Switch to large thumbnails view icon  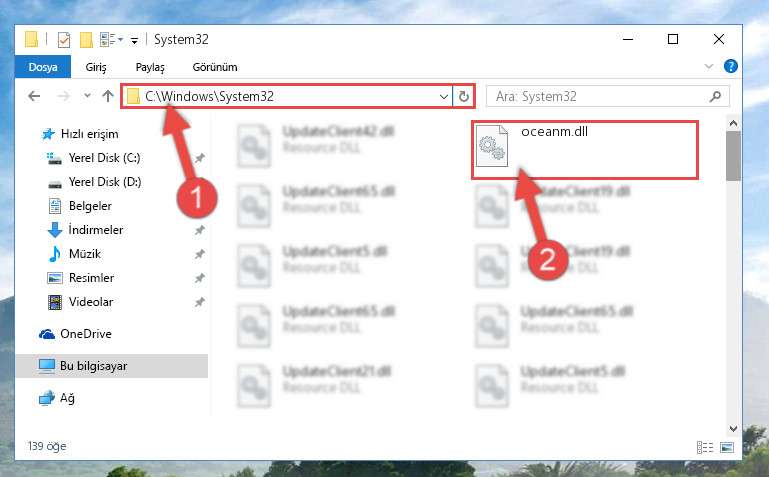pyautogui.click(x=727, y=447)
